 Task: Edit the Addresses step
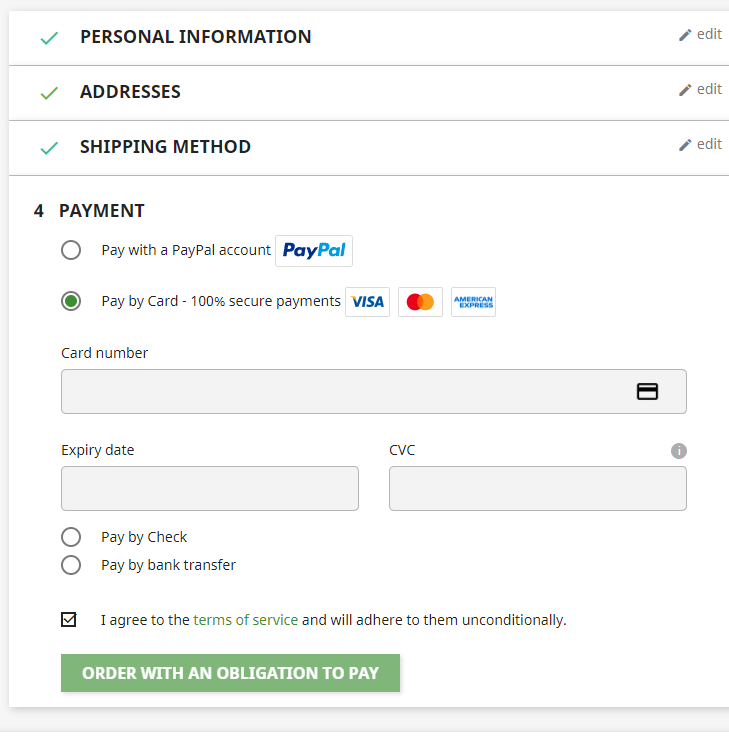point(700,90)
